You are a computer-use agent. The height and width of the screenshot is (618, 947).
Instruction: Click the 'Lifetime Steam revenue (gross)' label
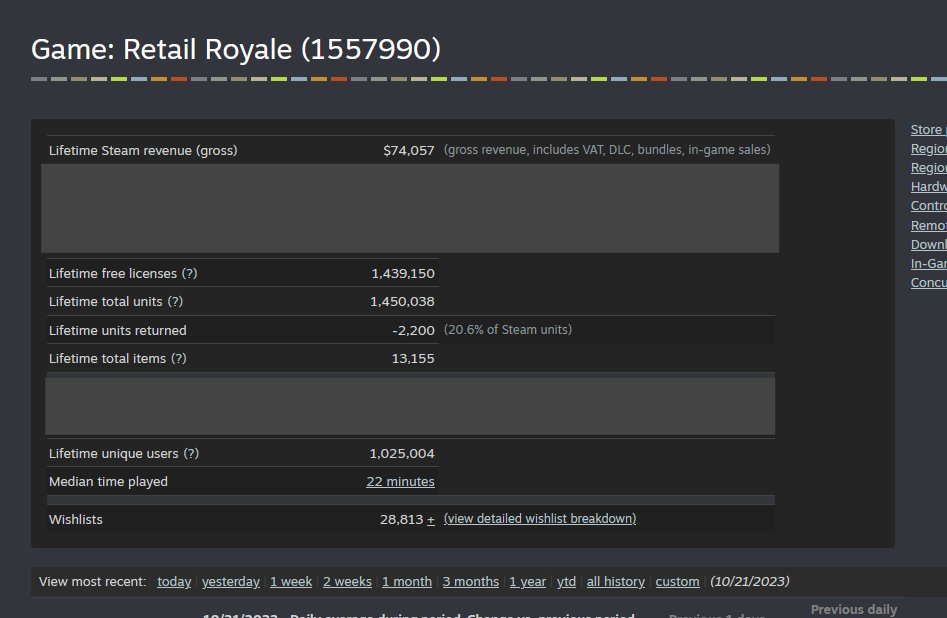point(143,150)
